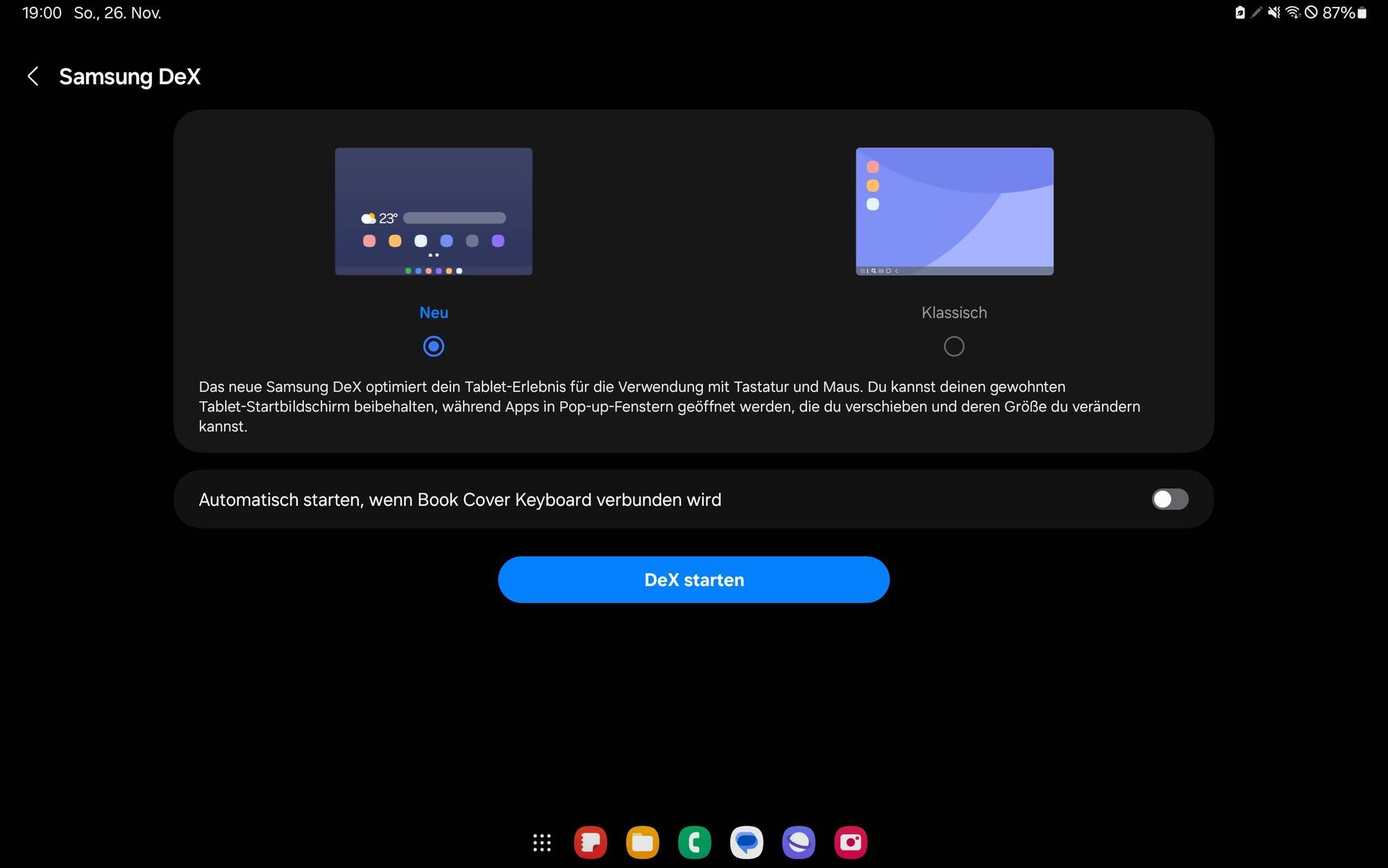Tap the clock showing 19:00
This screenshot has width=1388, height=868.
[42, 13]
